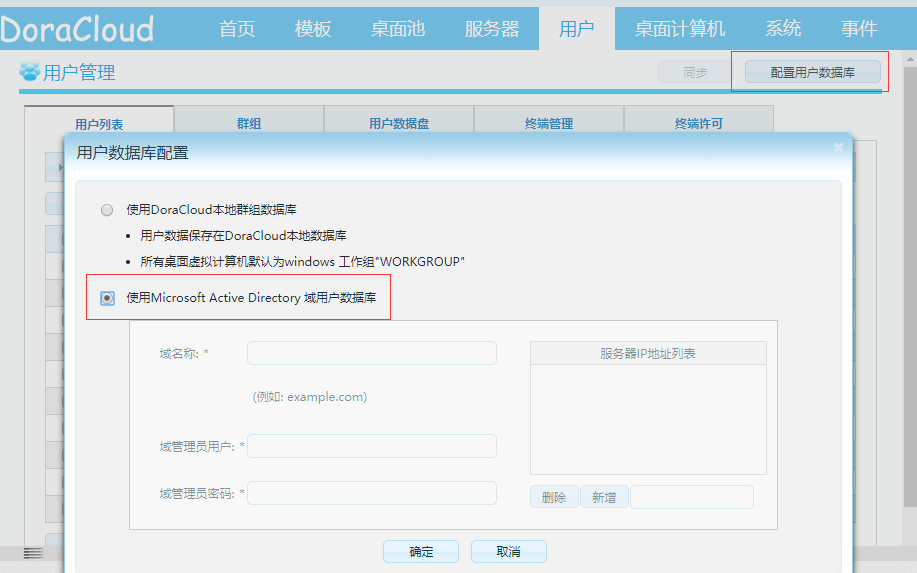Navigate to the 系统 menu

click(x=783, y=29)
